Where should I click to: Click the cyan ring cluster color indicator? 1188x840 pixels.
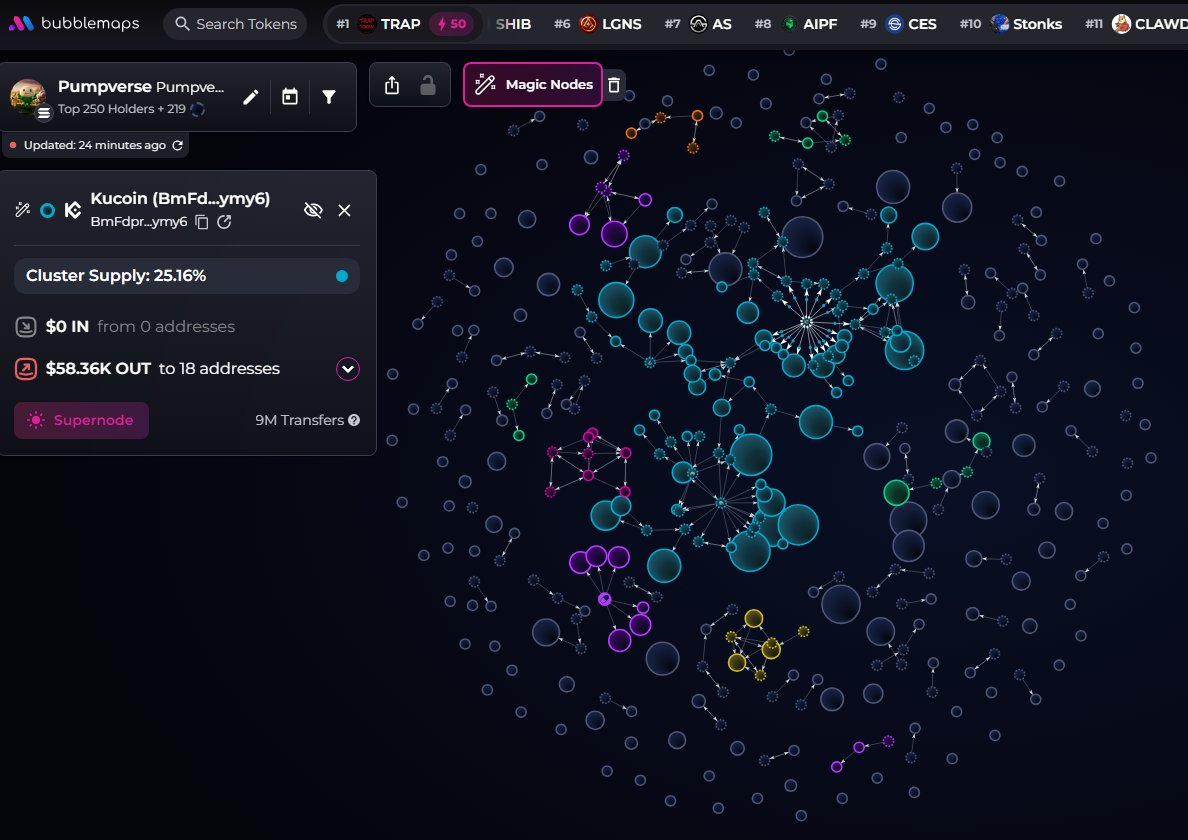pos(48,210)
